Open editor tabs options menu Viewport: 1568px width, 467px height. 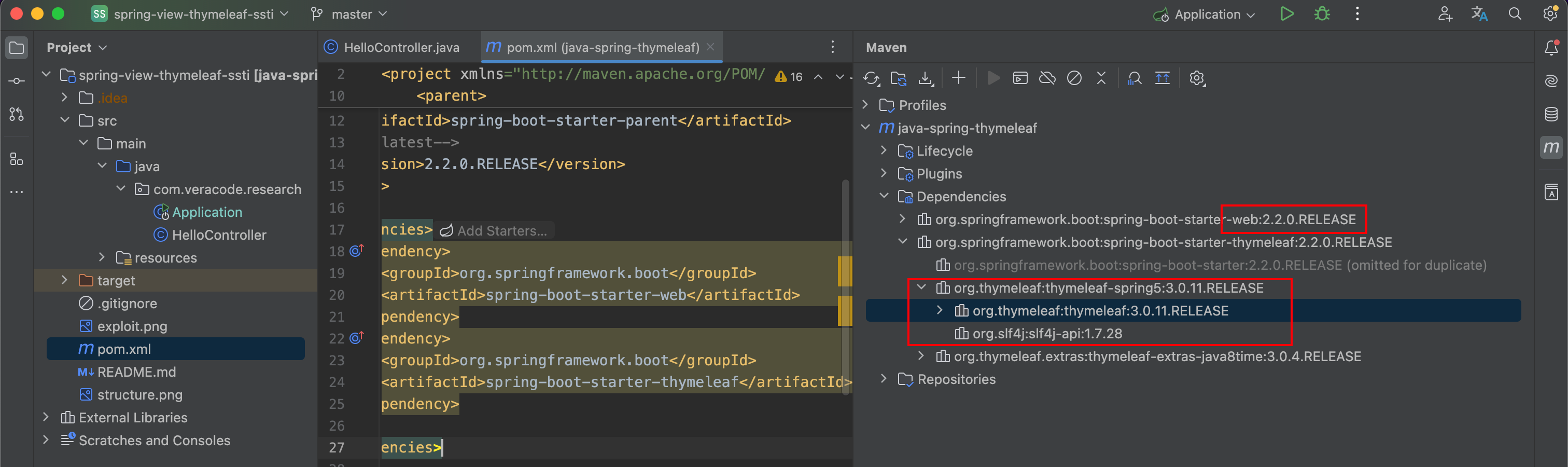pos(832,48)
